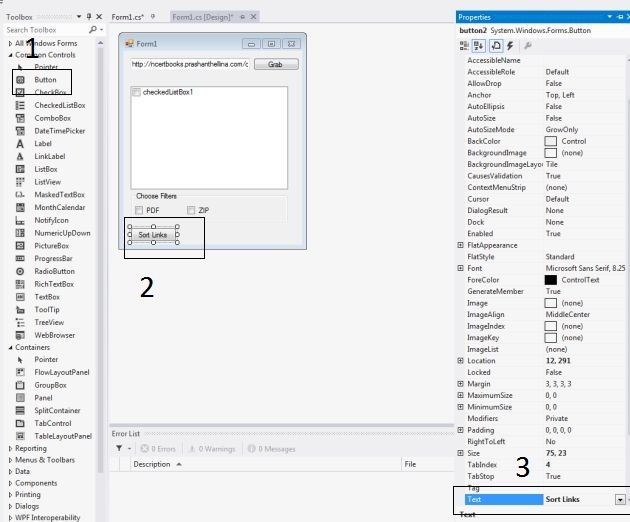The width and height of the screenshot is (630, 522).
Task: Select the Button control in Toolbox
Action: pos(45,80)
